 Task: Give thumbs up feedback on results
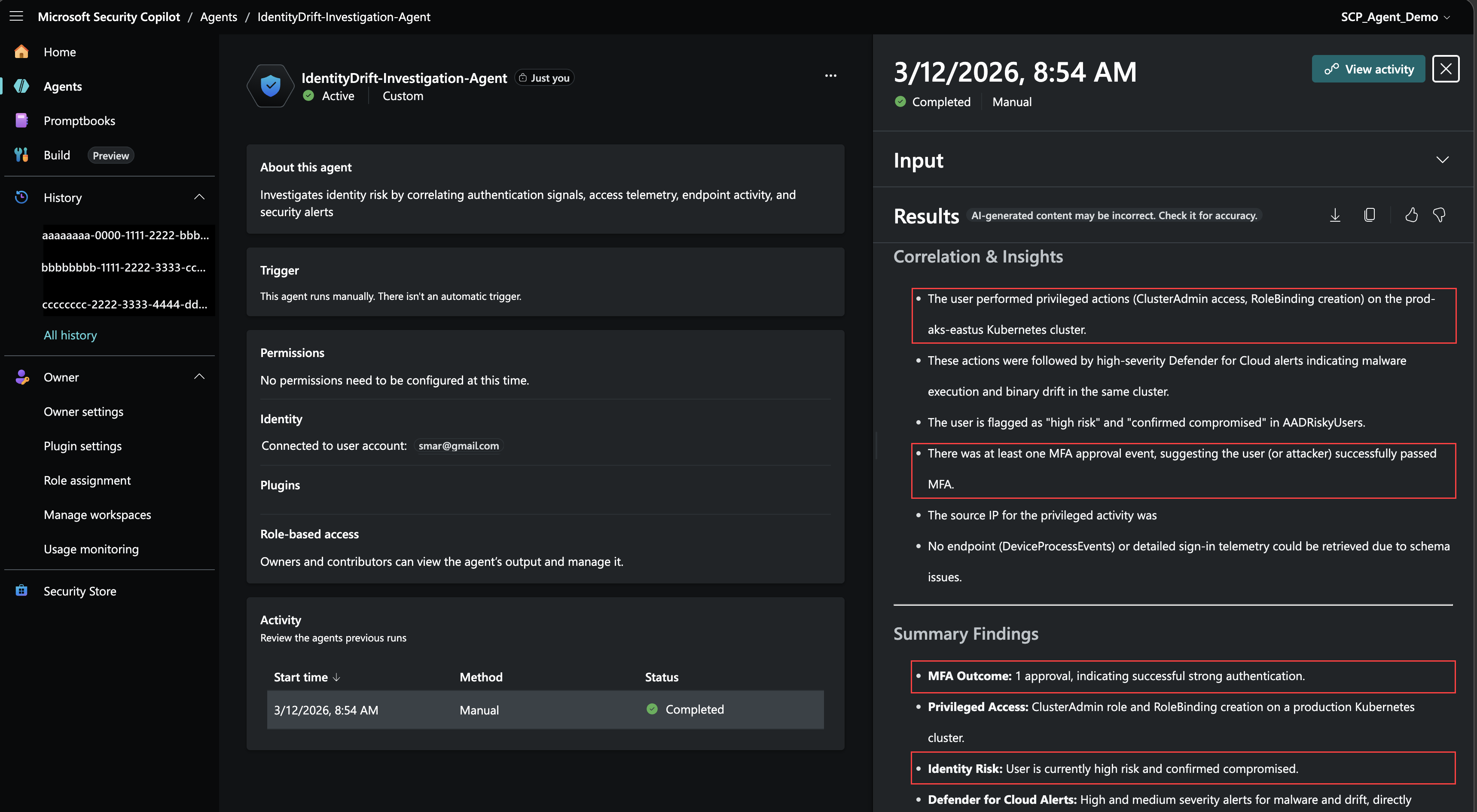[x=1411, y=215]
